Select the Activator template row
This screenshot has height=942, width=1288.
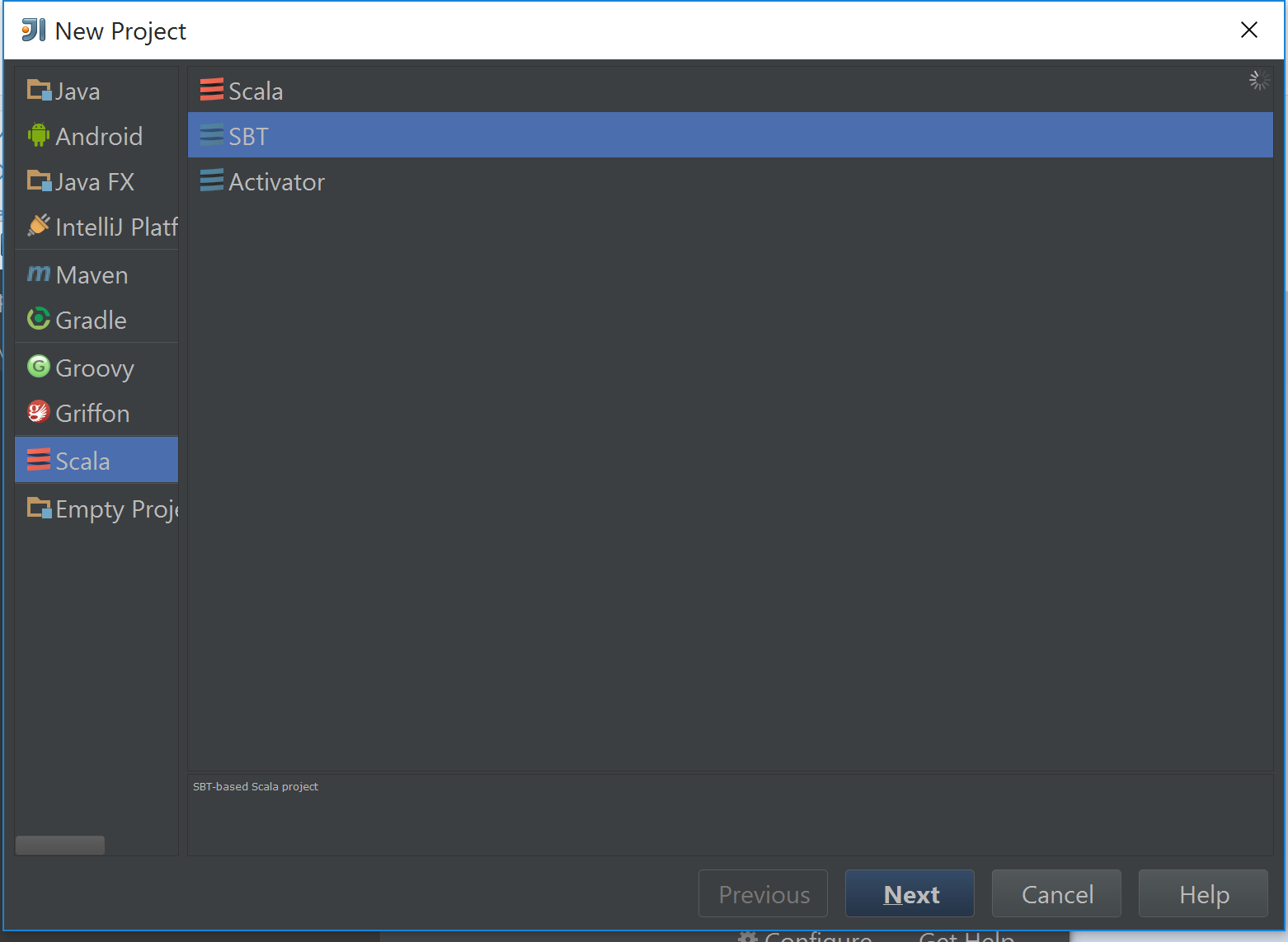pyautogui.click(x=731, y=180)
